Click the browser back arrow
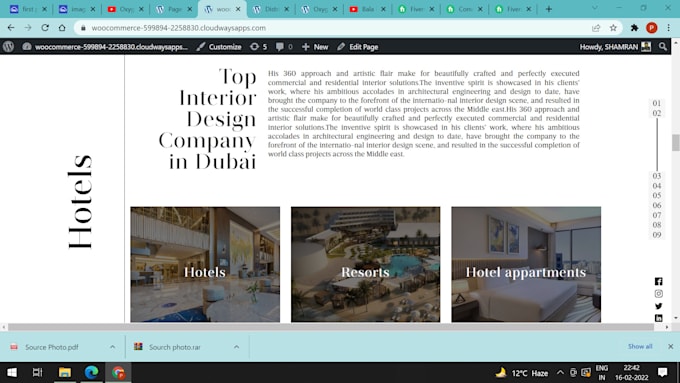This screenshot has width=680, height=383. (11, 28)
